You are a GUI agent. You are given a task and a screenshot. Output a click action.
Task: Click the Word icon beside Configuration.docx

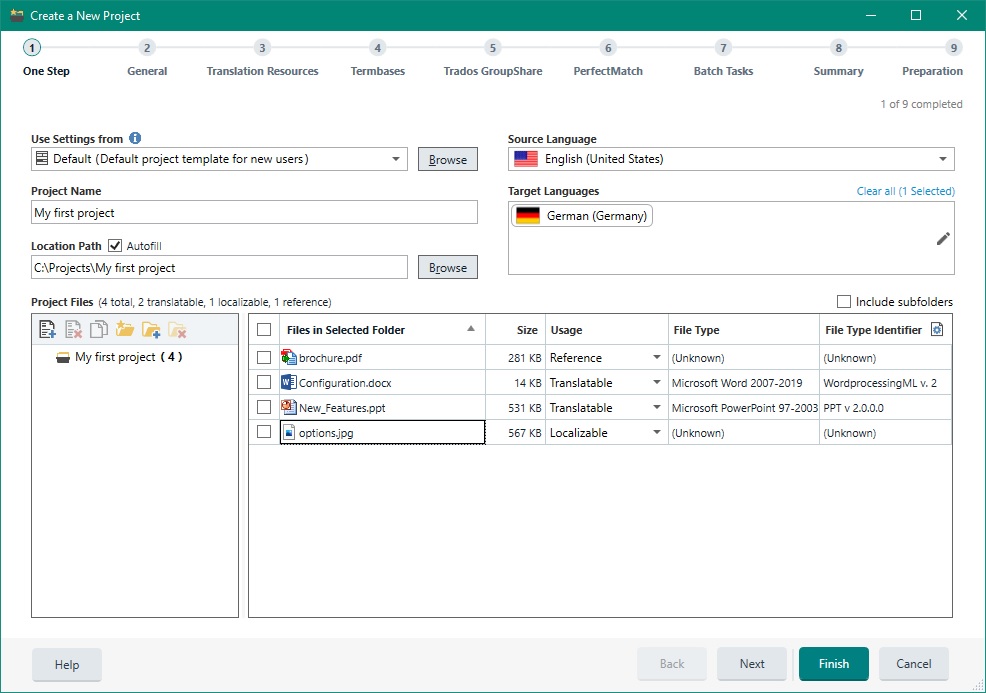click(x=289, y=382)
